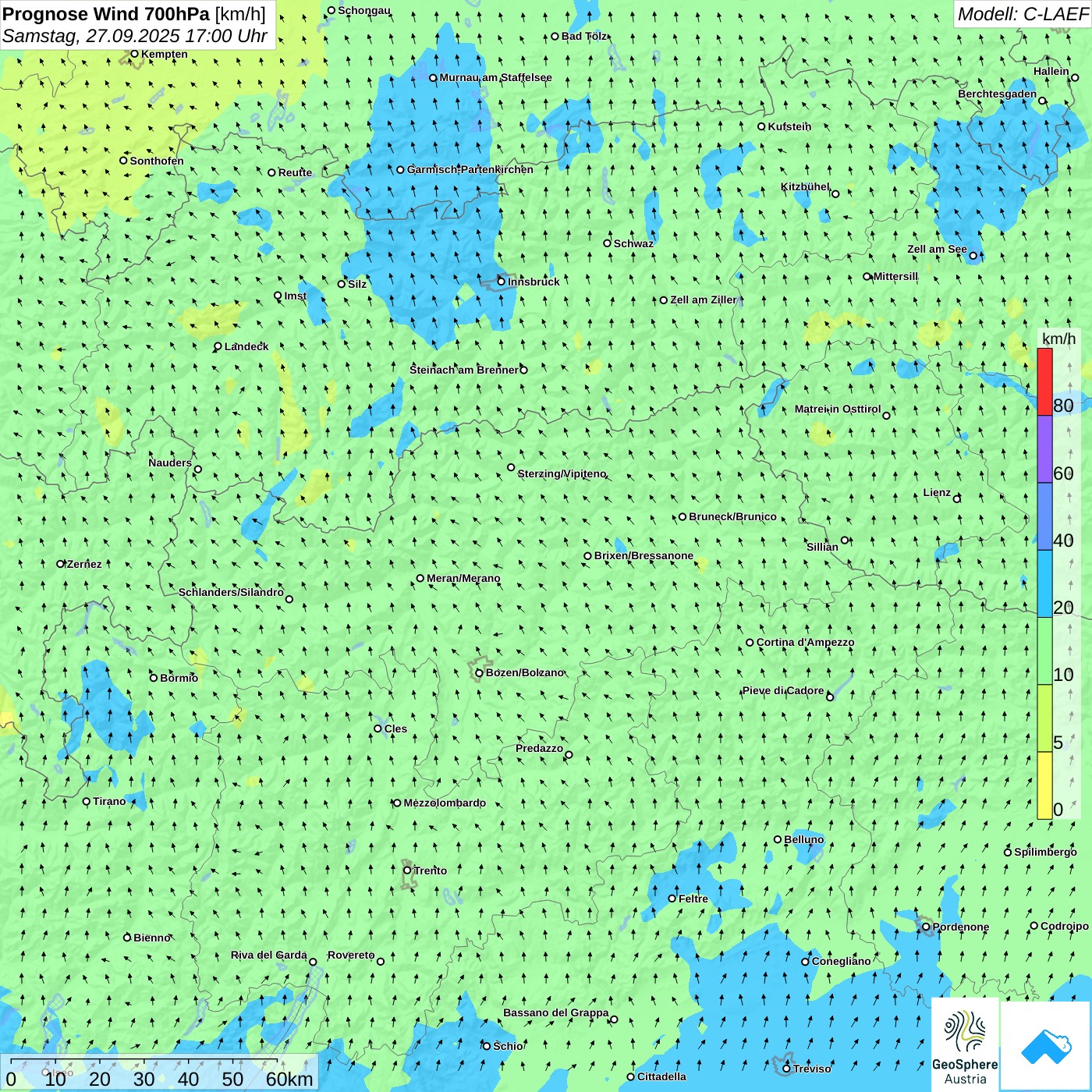Click the Belluno label

(x=803, y=839)
